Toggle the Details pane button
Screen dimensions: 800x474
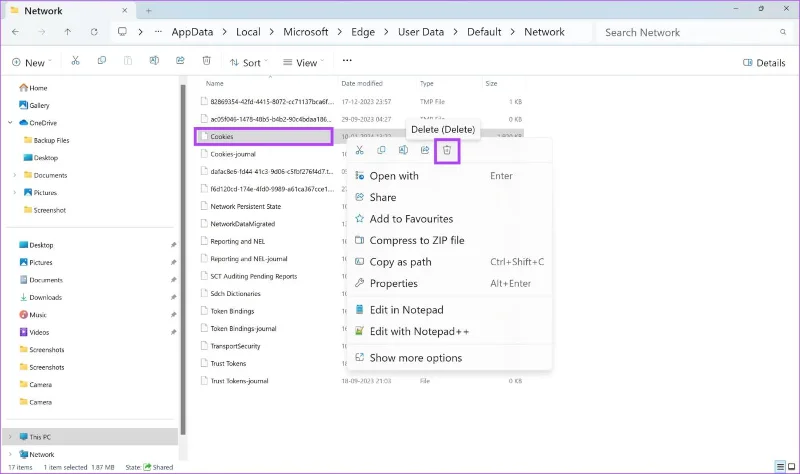coord(764,63)
